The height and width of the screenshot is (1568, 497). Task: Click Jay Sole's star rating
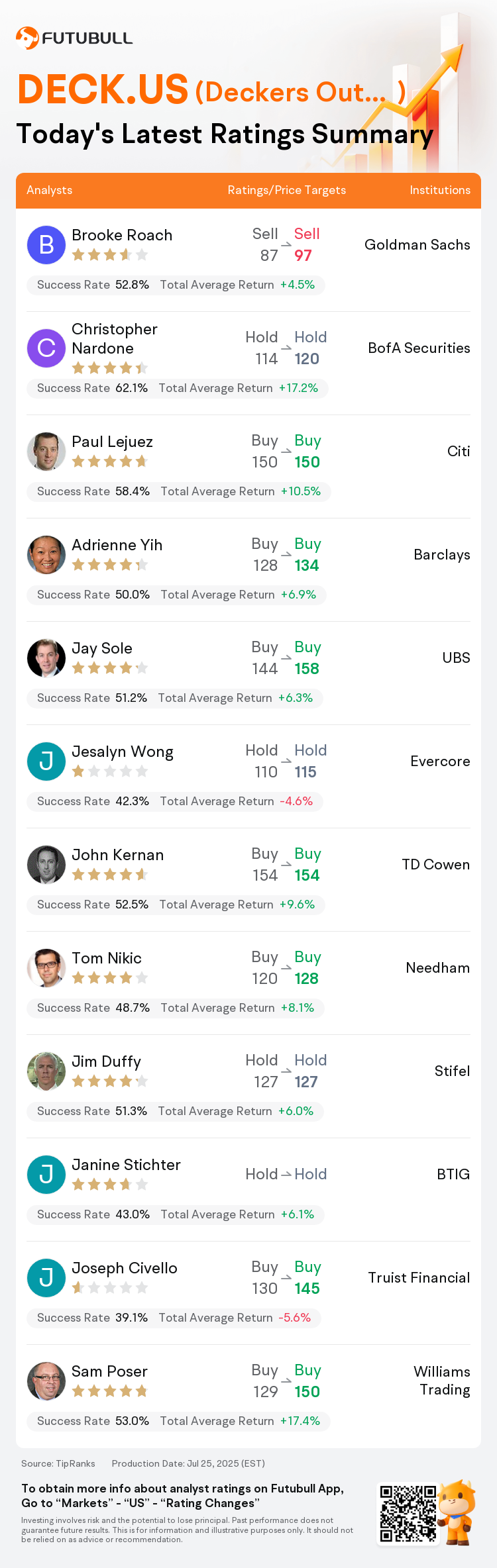click(109, 668)
